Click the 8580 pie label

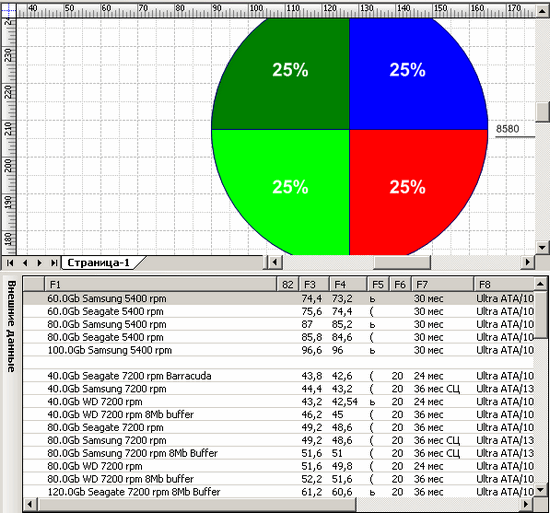coord(507,129)
